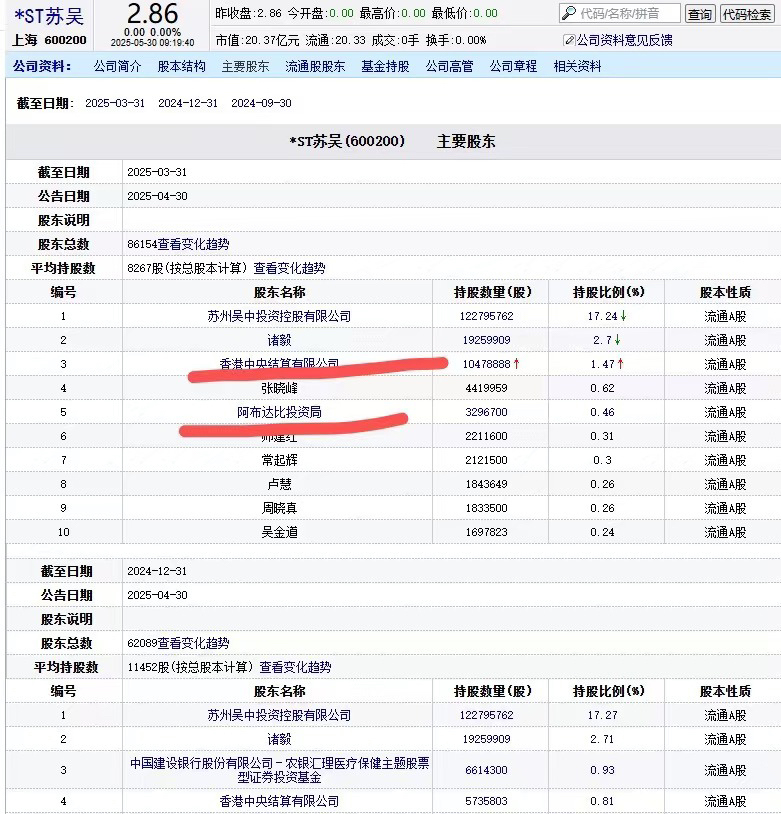This screenshot has height=814, width=781.
Task: Select holding count 122795762 with ratio 17.24
Action: [487, 316]
